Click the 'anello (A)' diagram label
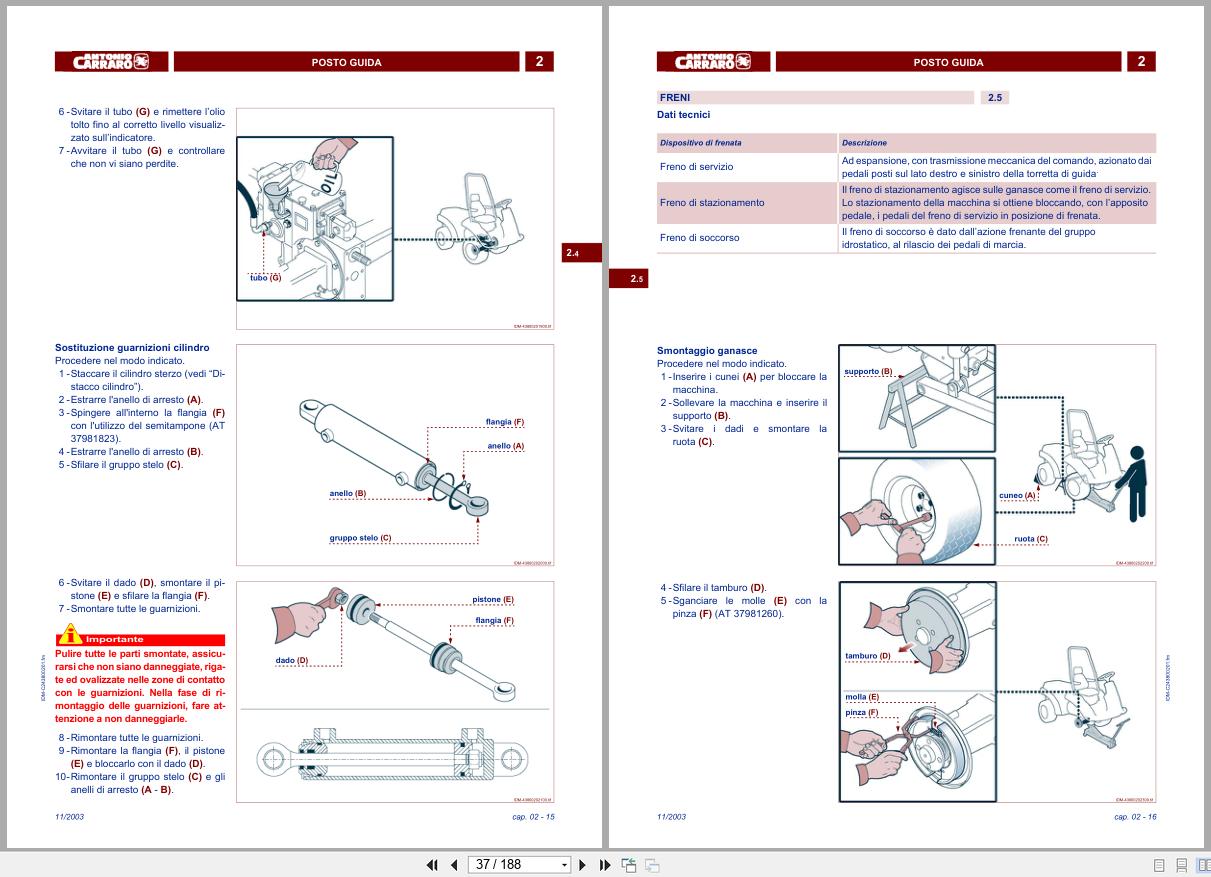The width and height of the screenshot is (1211, 877). coord(506,446)
